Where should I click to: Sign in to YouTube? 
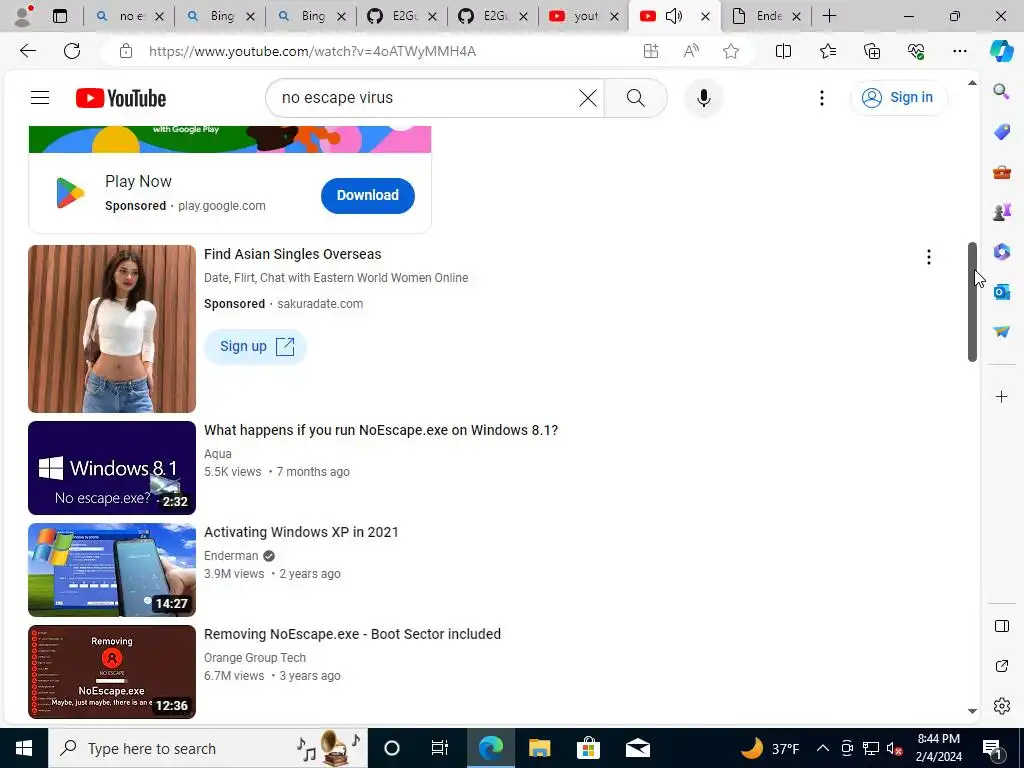tap(898, 98)
